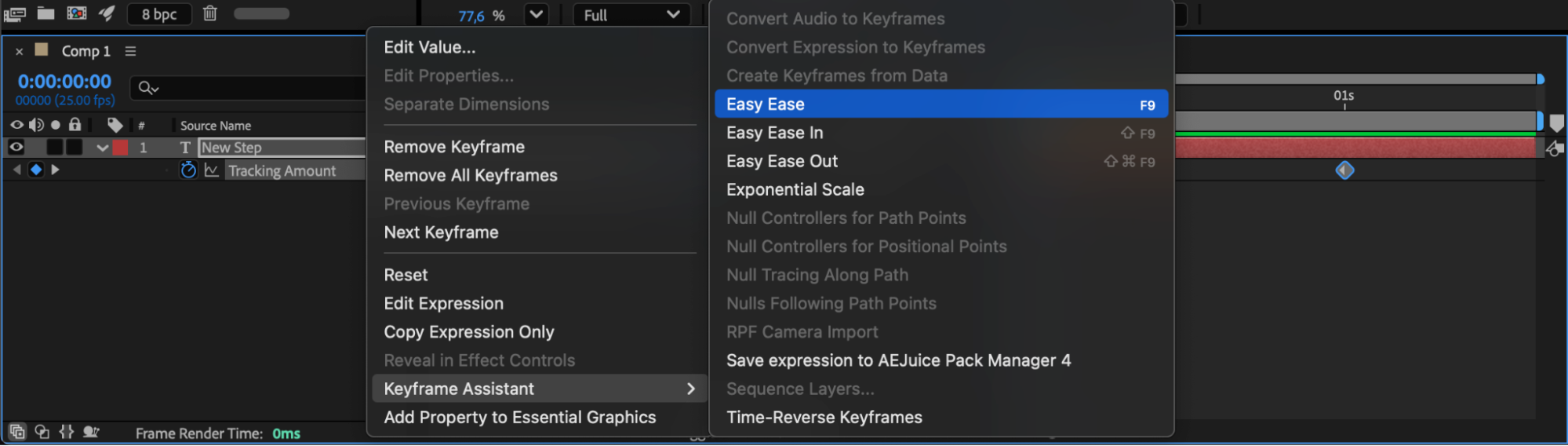Click the red label swatch of New Step

coord(120,148)
